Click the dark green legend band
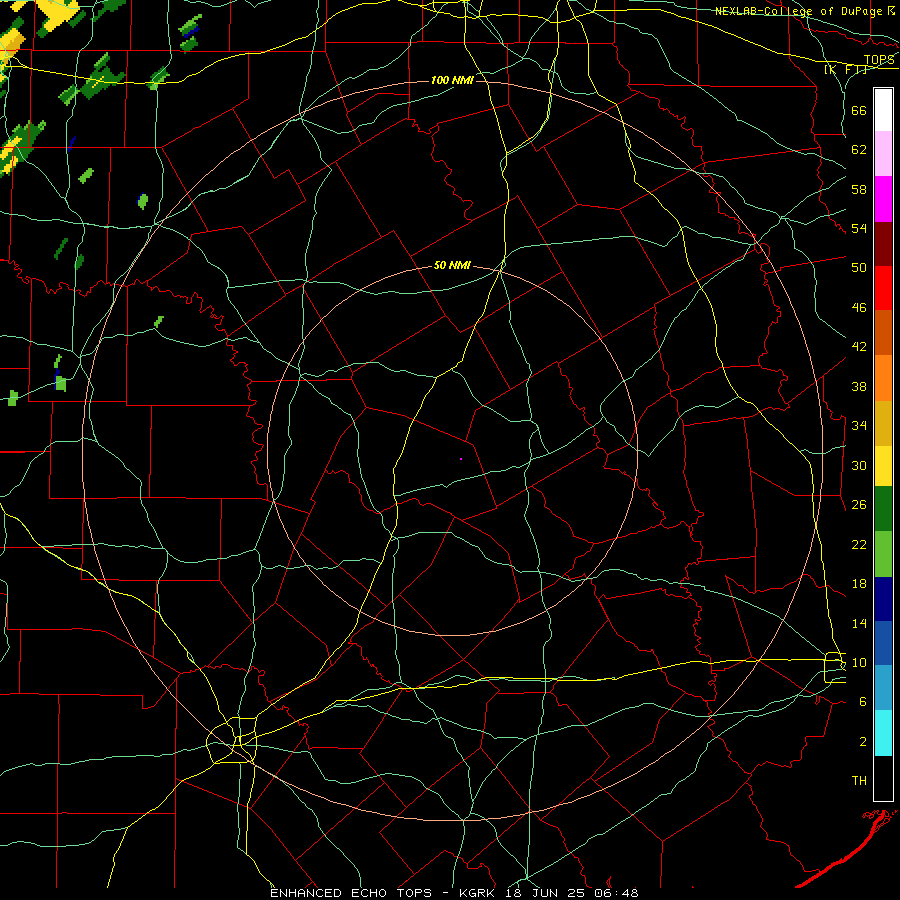Image resolution: width=900 pixels, height=900 pixels. (x=883, y=509)
